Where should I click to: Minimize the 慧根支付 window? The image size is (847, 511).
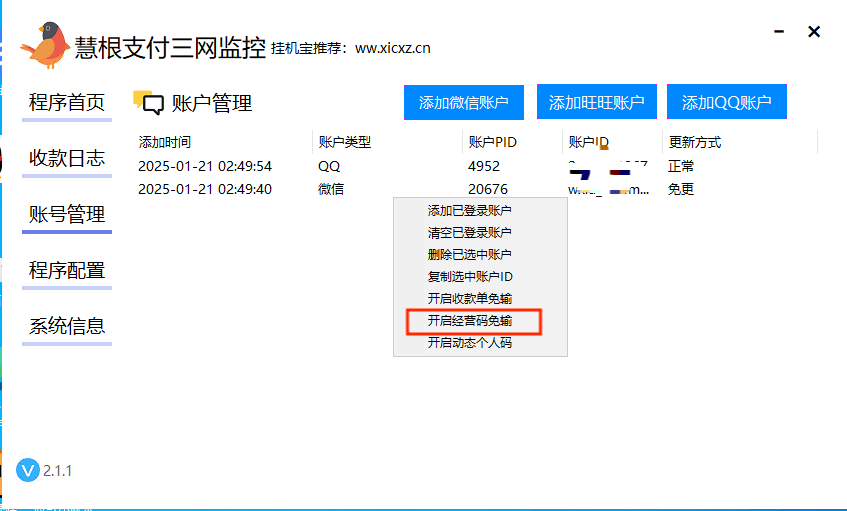point(778,31)
